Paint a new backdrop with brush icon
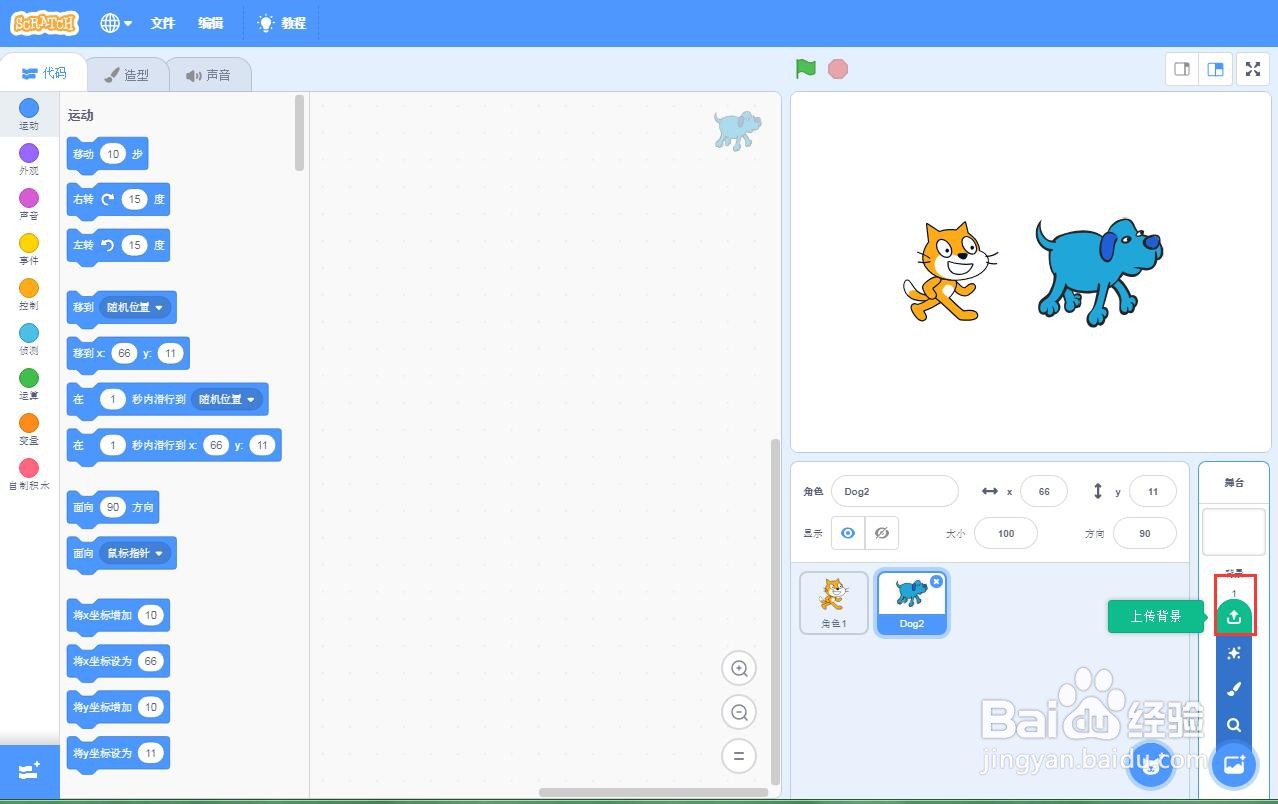 (1234, 689)
